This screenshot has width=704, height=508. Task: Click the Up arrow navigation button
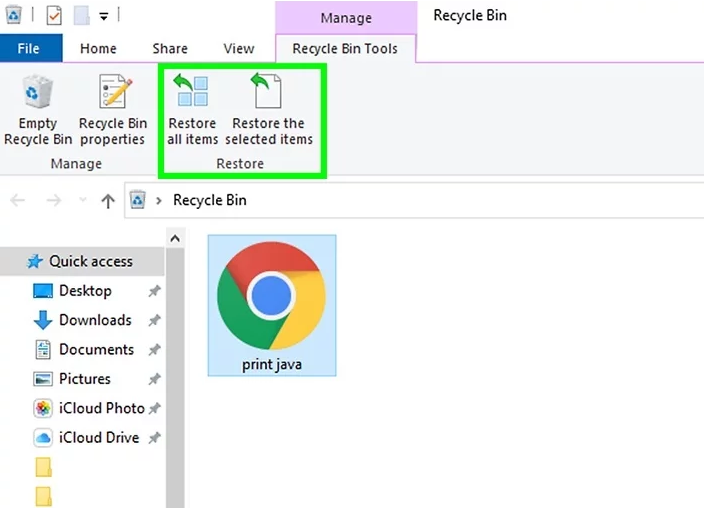[x=108, y=201]
